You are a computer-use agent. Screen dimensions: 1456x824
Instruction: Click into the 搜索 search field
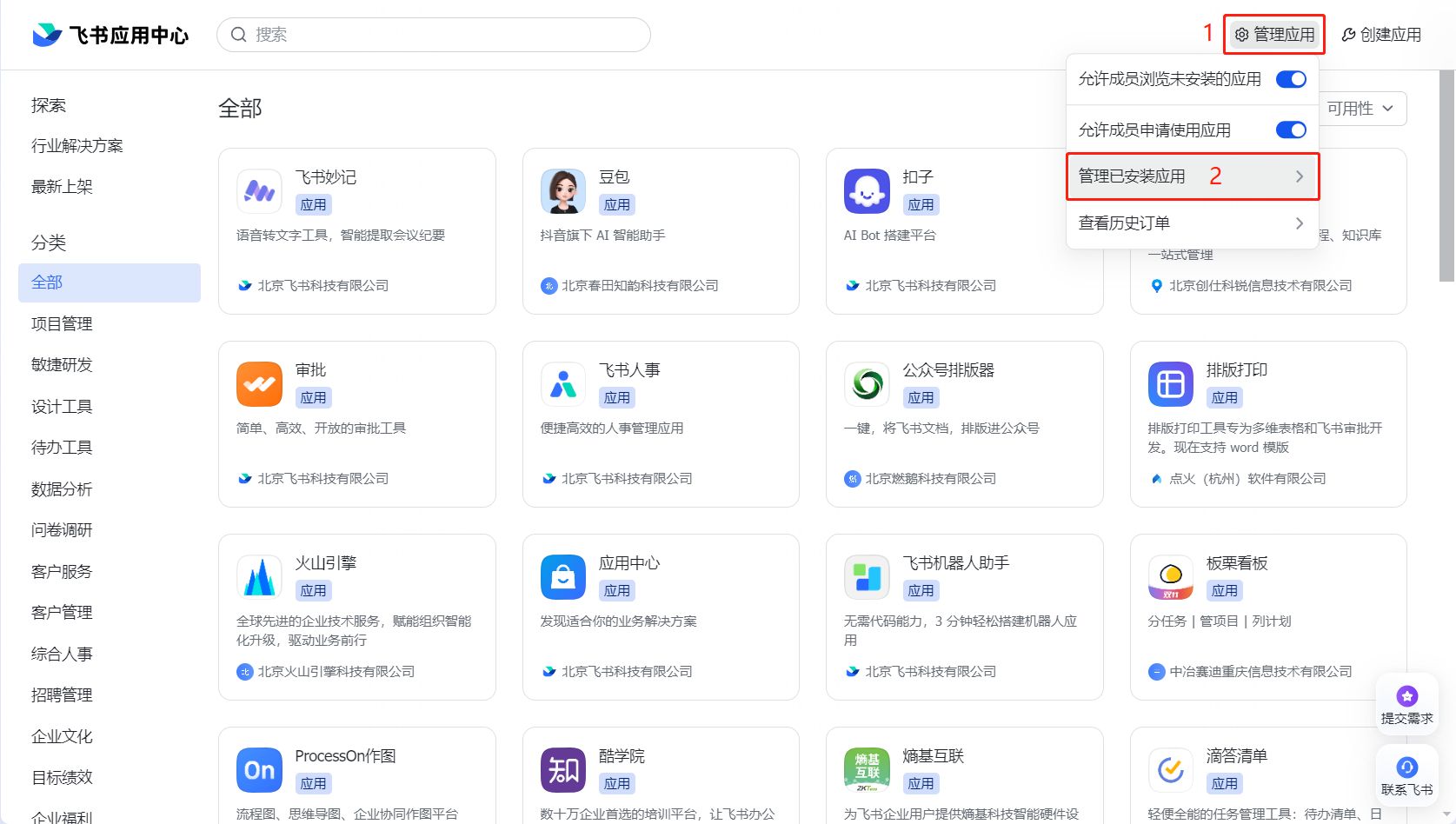tap(434, 35)
